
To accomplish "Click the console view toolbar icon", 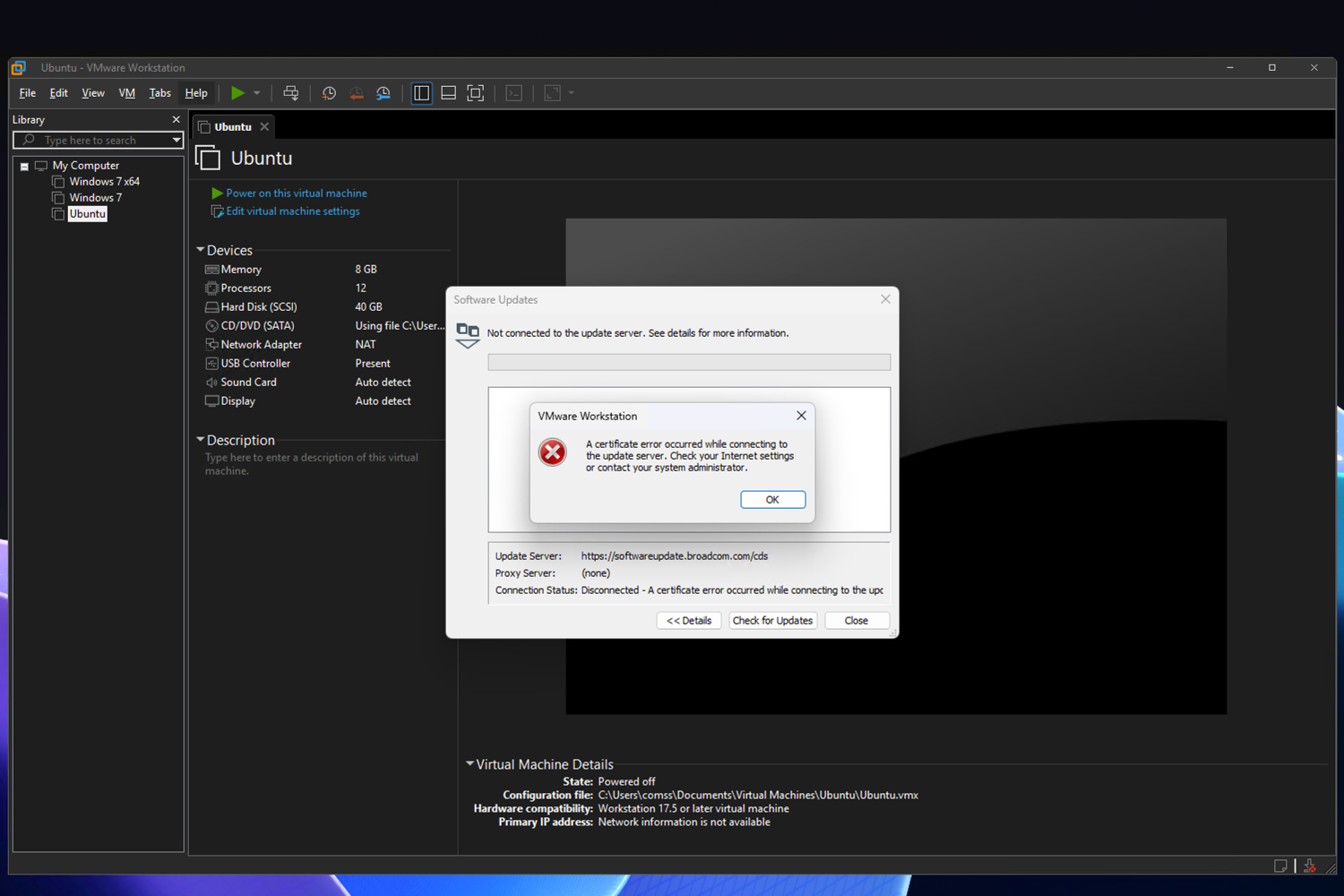I will (x=514, y=93).
